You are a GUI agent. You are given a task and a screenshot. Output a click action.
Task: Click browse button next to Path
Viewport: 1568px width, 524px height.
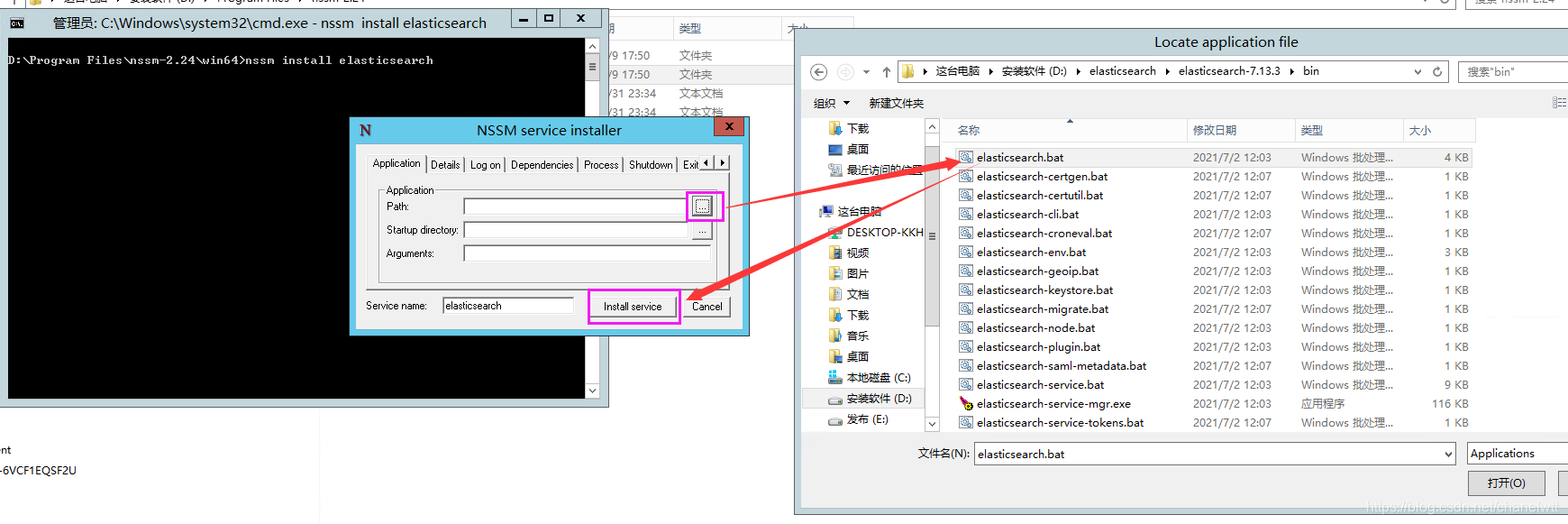pyautogui.click(x=702, y=207)
